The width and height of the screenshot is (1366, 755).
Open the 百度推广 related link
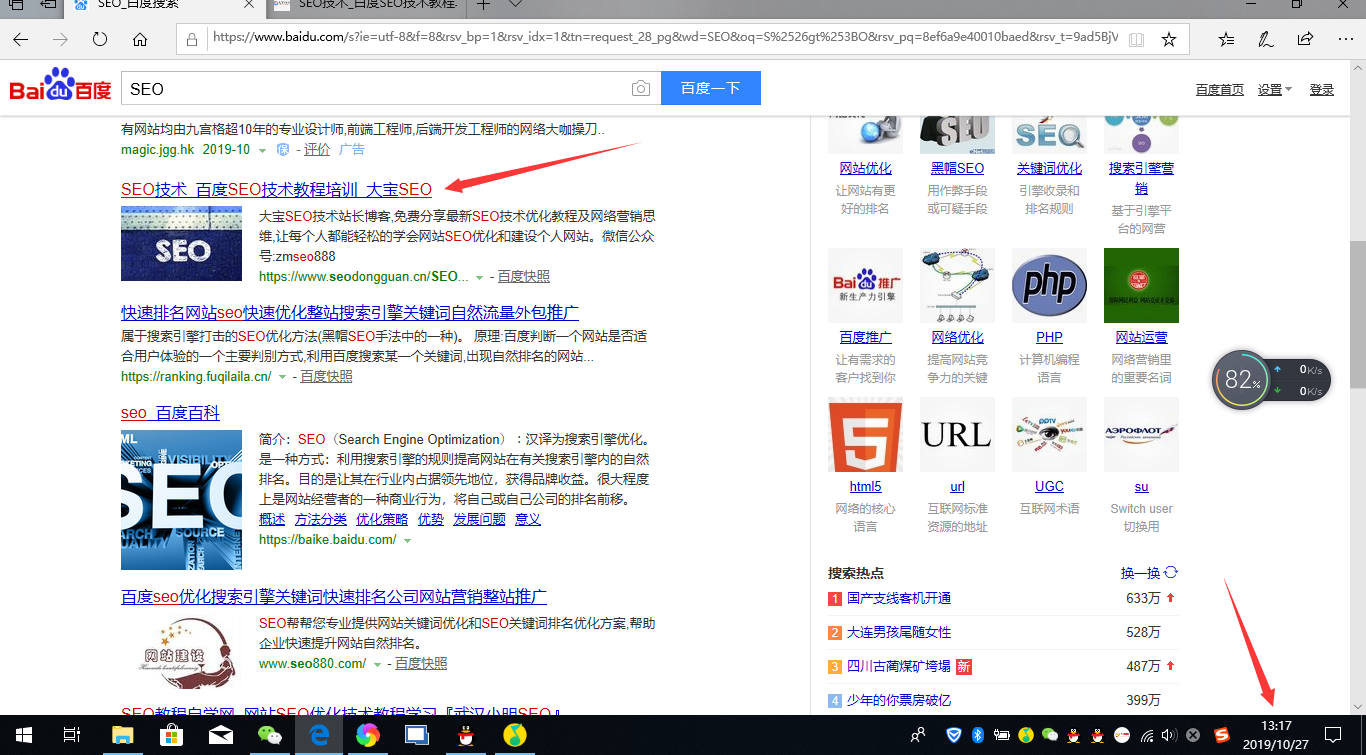[865, 338]
